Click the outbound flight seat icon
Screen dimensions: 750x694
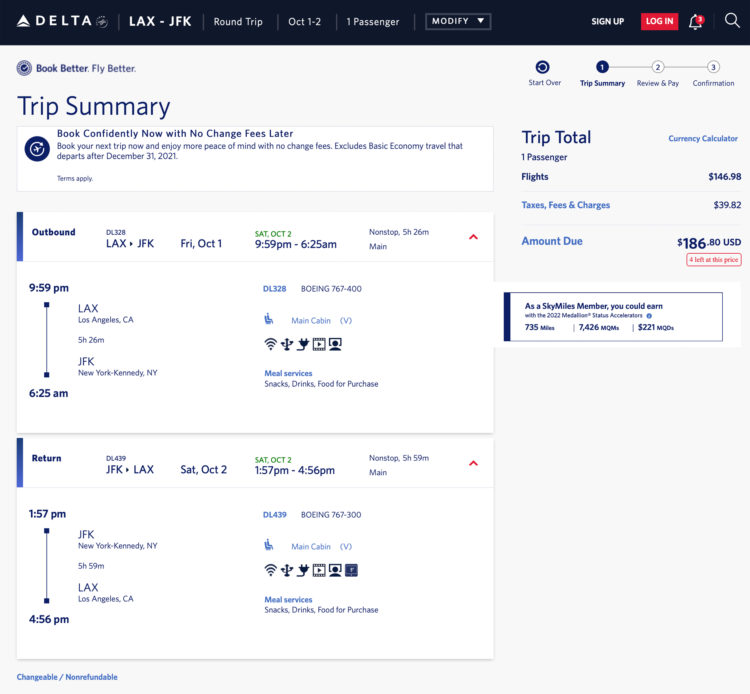pos(269,319)
